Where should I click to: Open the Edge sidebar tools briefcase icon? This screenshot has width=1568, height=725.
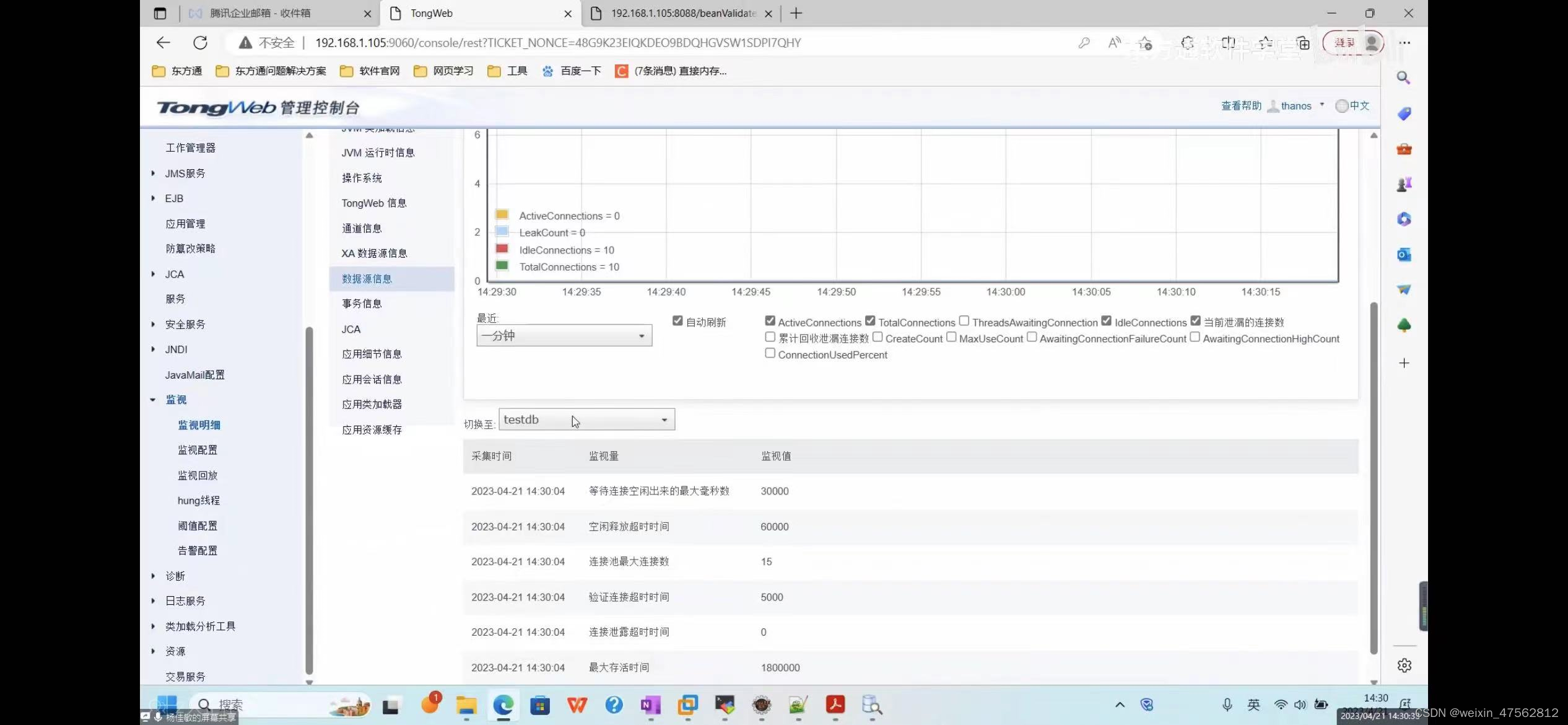click(x=1403, y=149)
